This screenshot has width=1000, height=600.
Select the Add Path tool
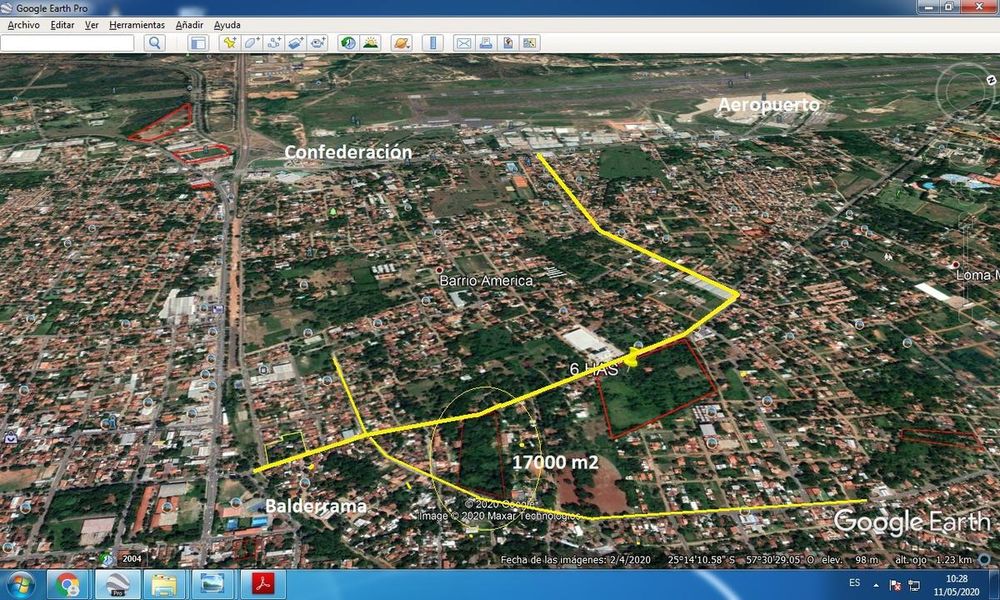pos(274,43)
